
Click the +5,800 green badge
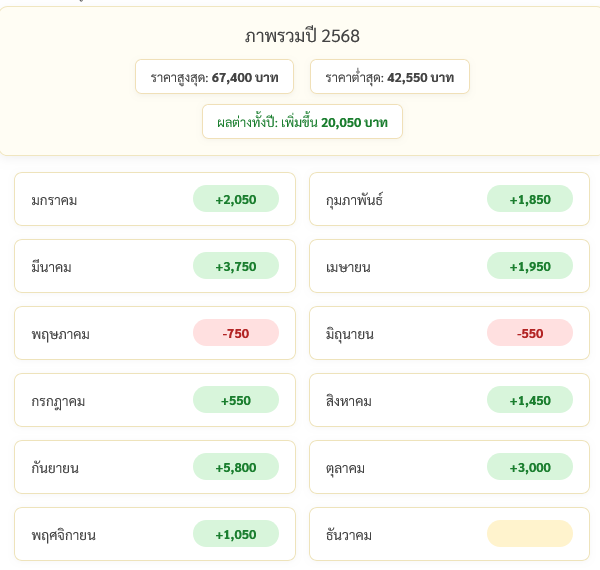pos(235,467)
